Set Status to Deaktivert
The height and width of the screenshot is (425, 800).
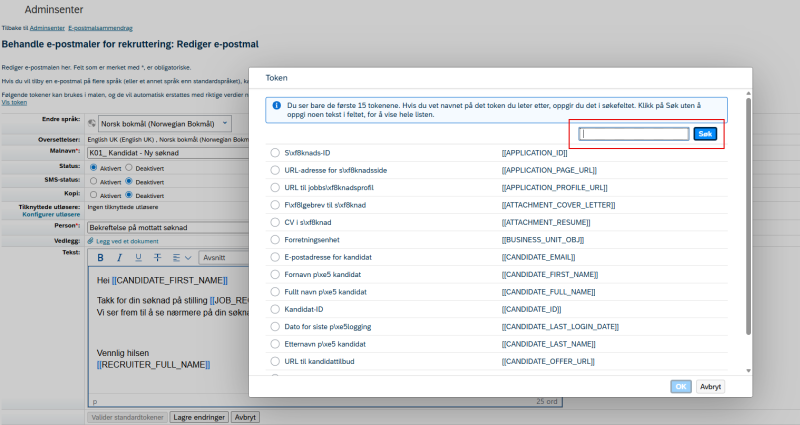click(129, 167)
